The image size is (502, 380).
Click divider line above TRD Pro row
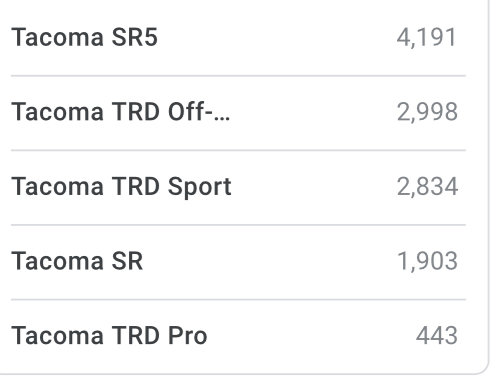[x=238, y=300]
